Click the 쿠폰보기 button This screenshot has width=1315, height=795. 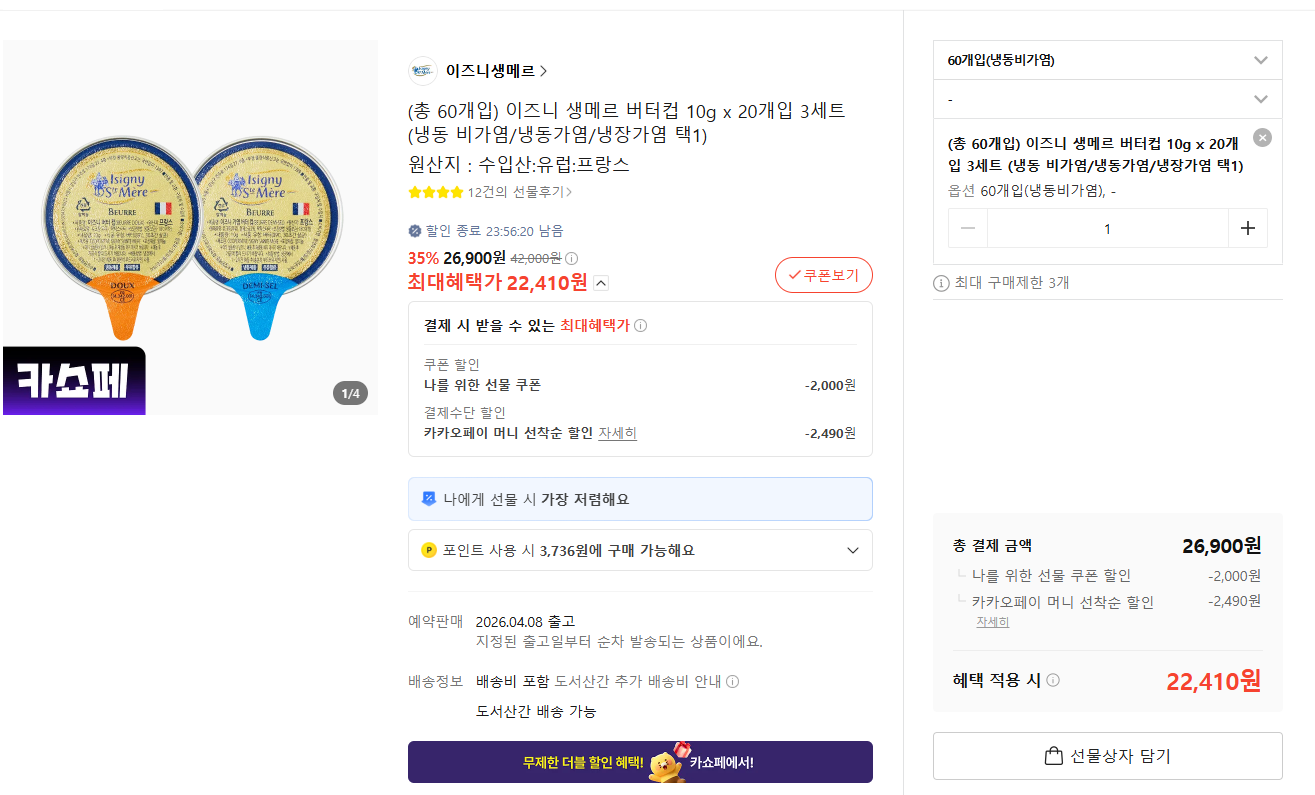point(823,275)
